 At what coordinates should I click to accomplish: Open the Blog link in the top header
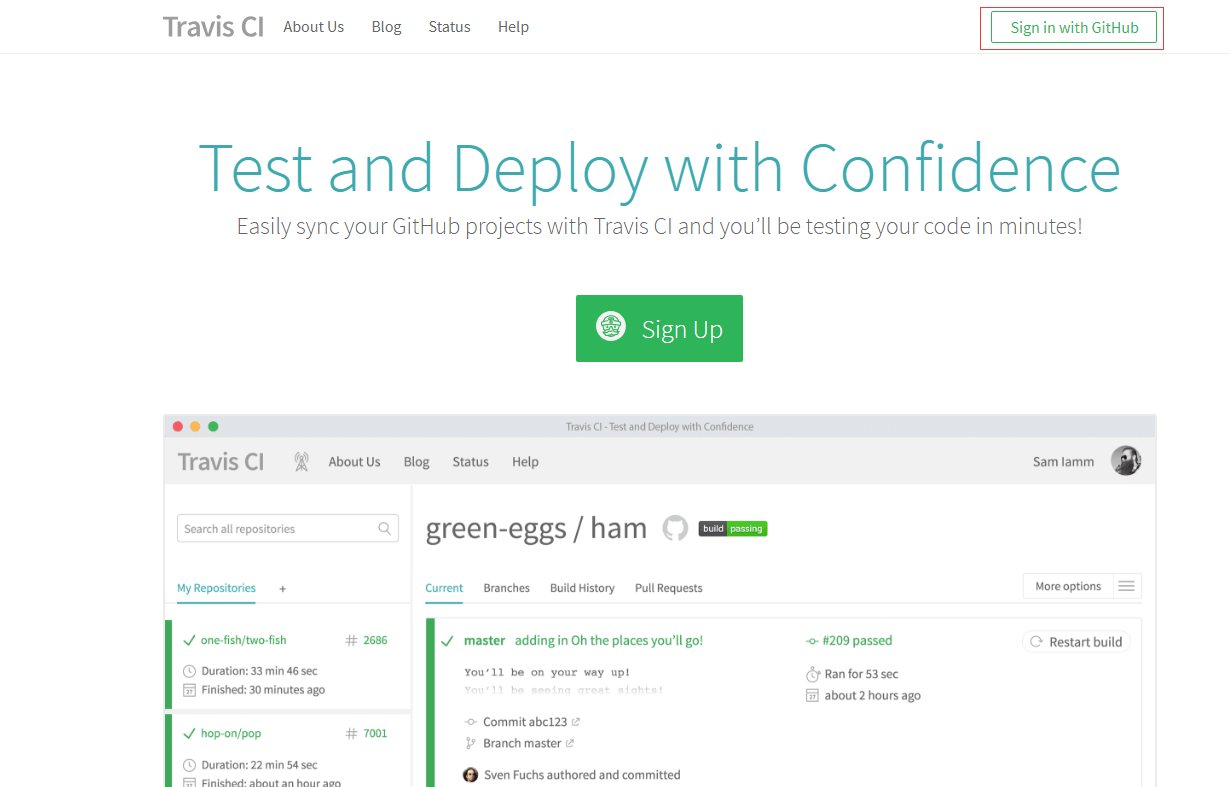(386, 27)
